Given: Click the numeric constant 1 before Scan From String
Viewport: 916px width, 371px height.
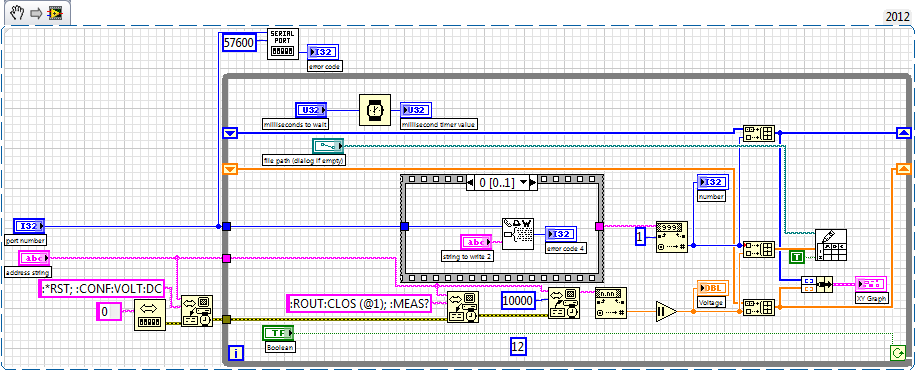Looking at the screenshot, I should 640,237.
